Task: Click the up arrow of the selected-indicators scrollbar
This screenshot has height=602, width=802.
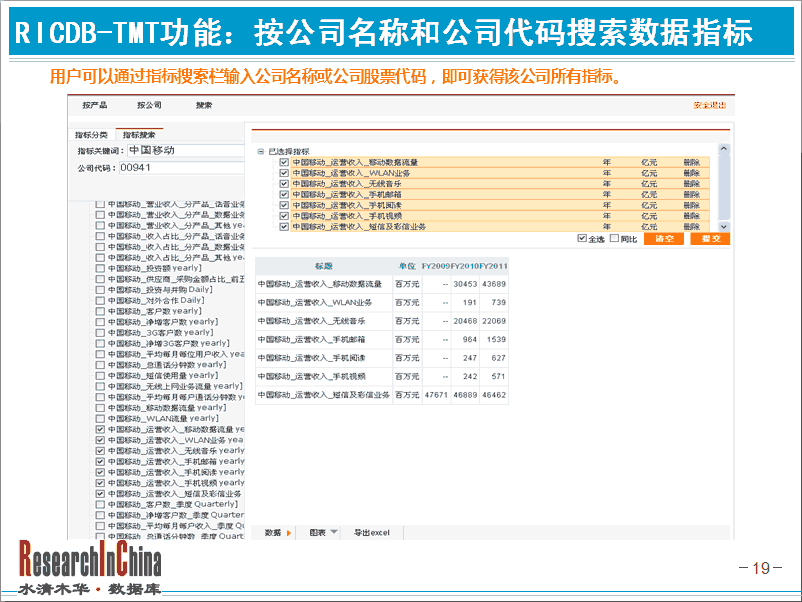Action: coord(723,149)
